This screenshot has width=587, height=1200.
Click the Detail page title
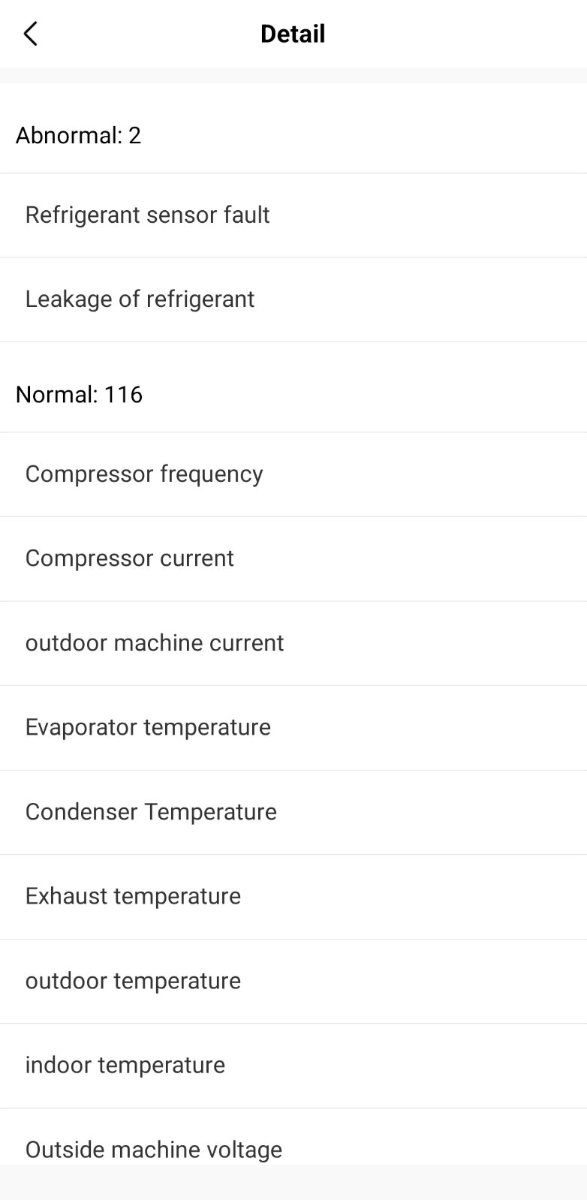(x=293, y=34)
